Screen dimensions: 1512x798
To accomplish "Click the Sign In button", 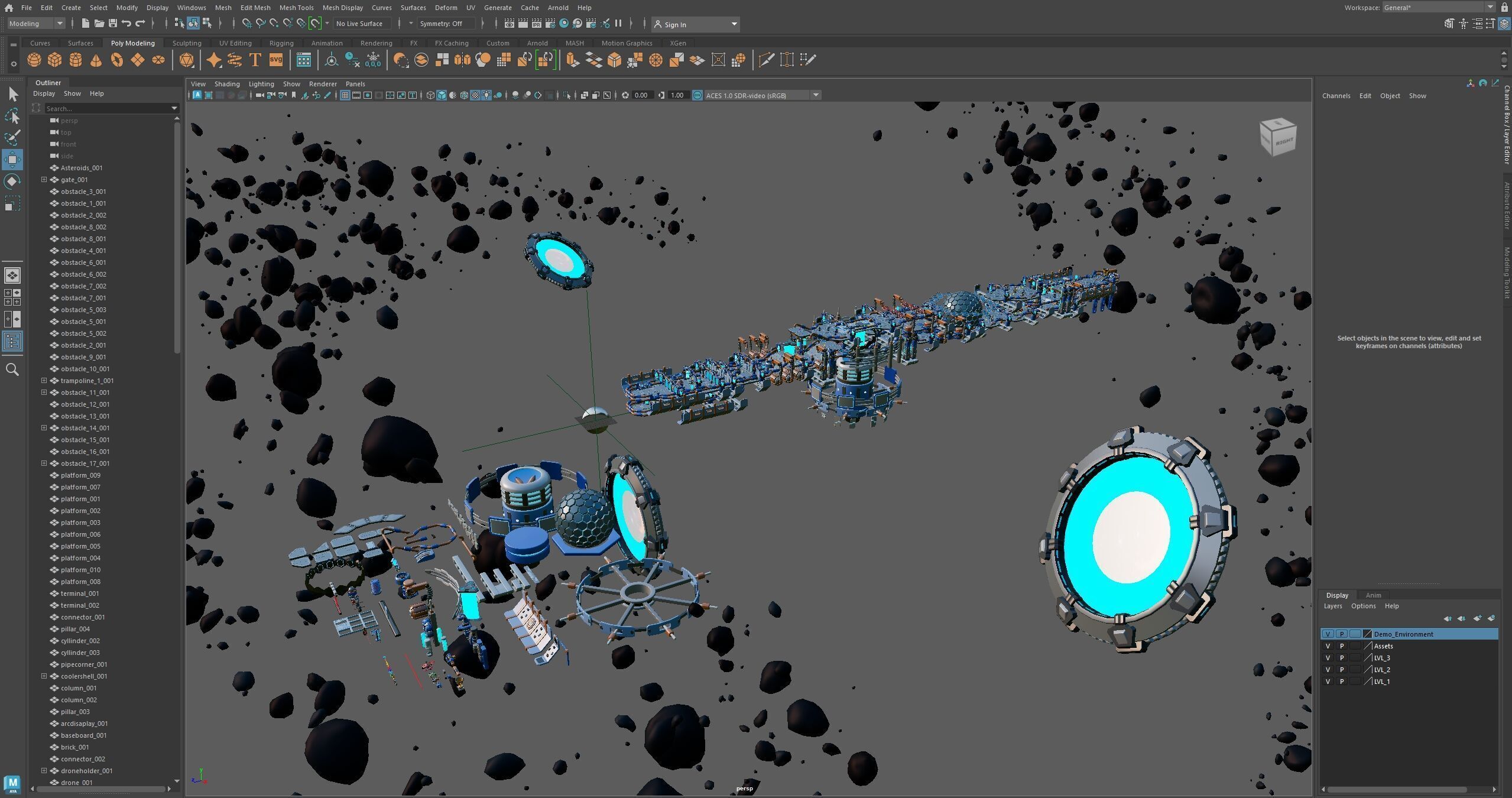I will (674, 24).
